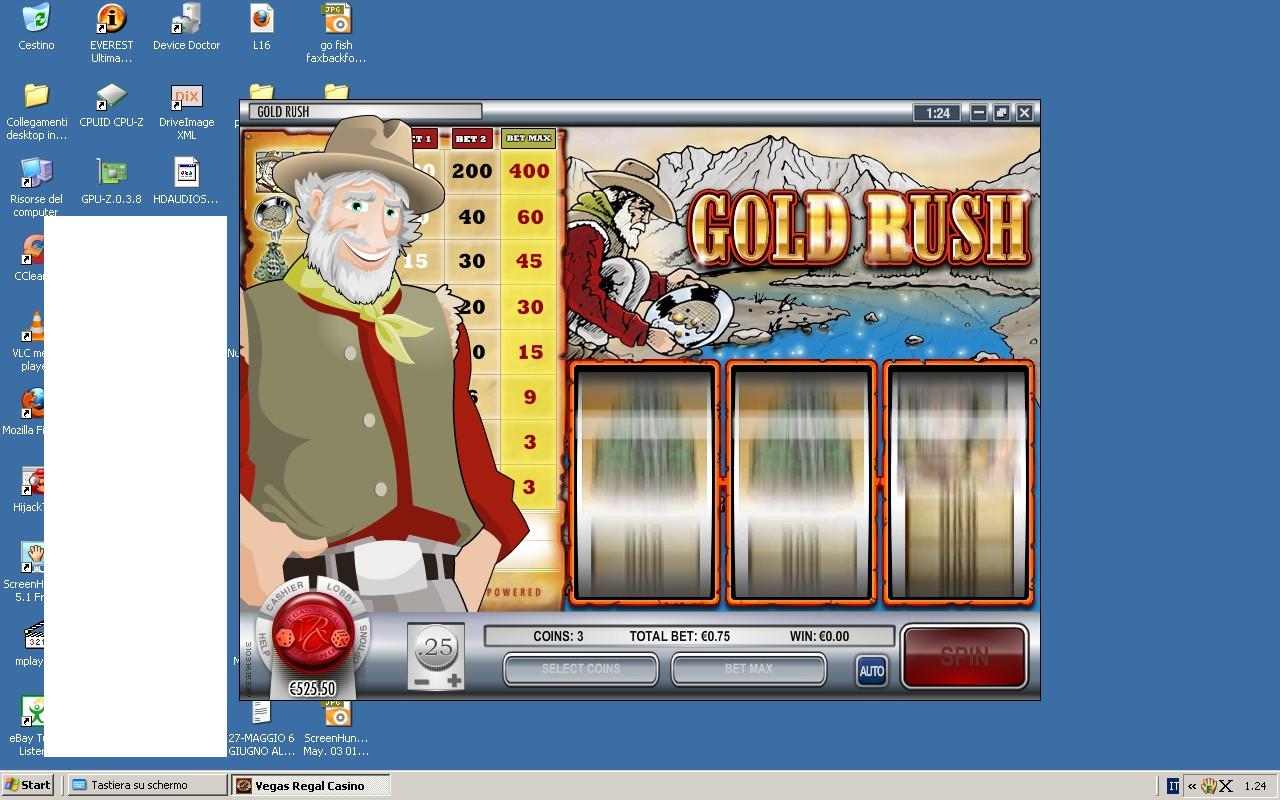Decrease coin value with the minus sign
The width and height of the screenshot is (1280, 800).
click(421, 682)
